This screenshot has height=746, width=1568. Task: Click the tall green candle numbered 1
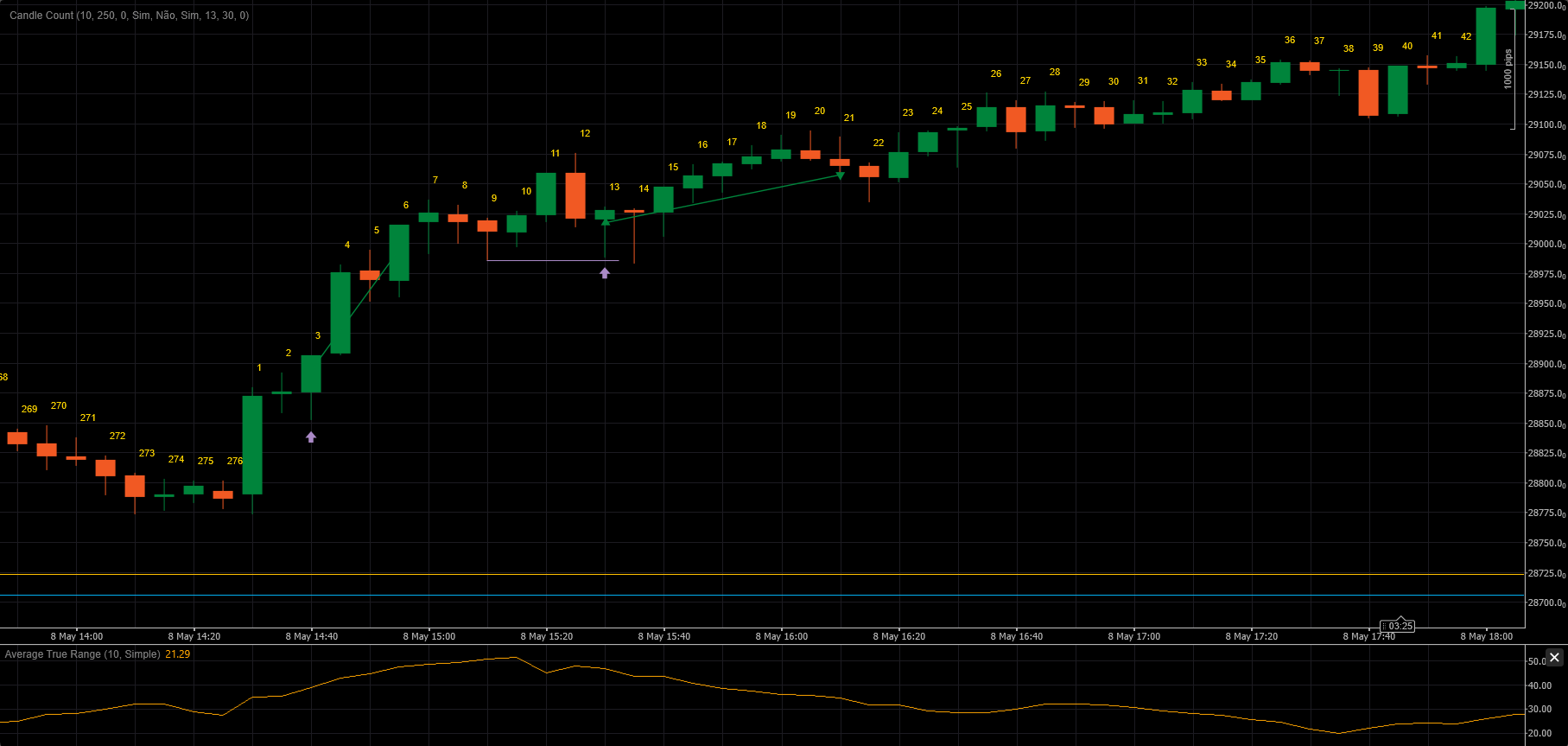252,445
